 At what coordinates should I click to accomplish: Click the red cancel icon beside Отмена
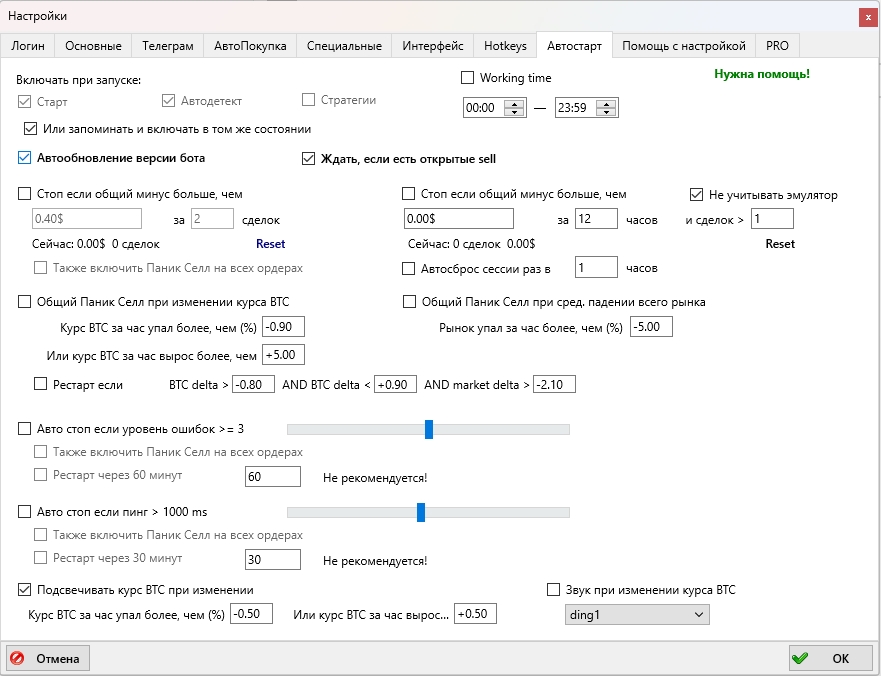pyautogui.click(x=18, y=659)
